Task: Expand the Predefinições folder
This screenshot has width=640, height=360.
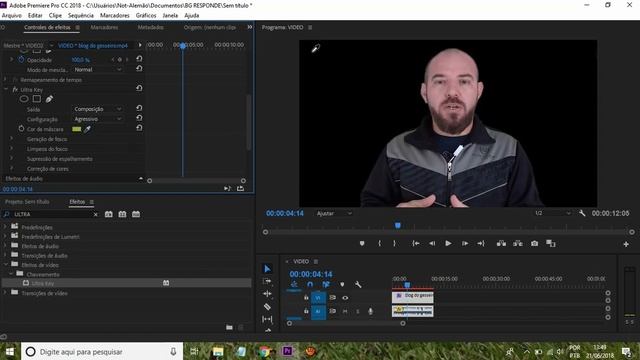Action: (5, 227)
